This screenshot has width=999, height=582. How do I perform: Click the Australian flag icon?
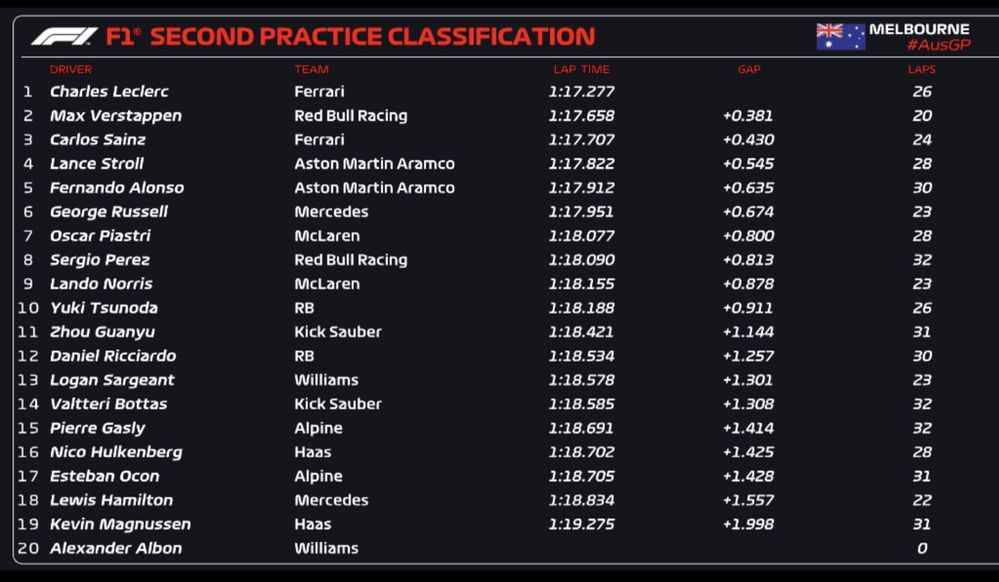point(840,37)
